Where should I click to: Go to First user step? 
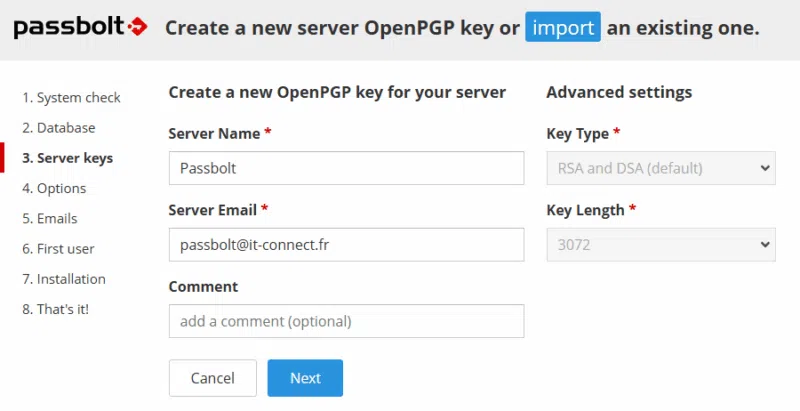point(58,248)
